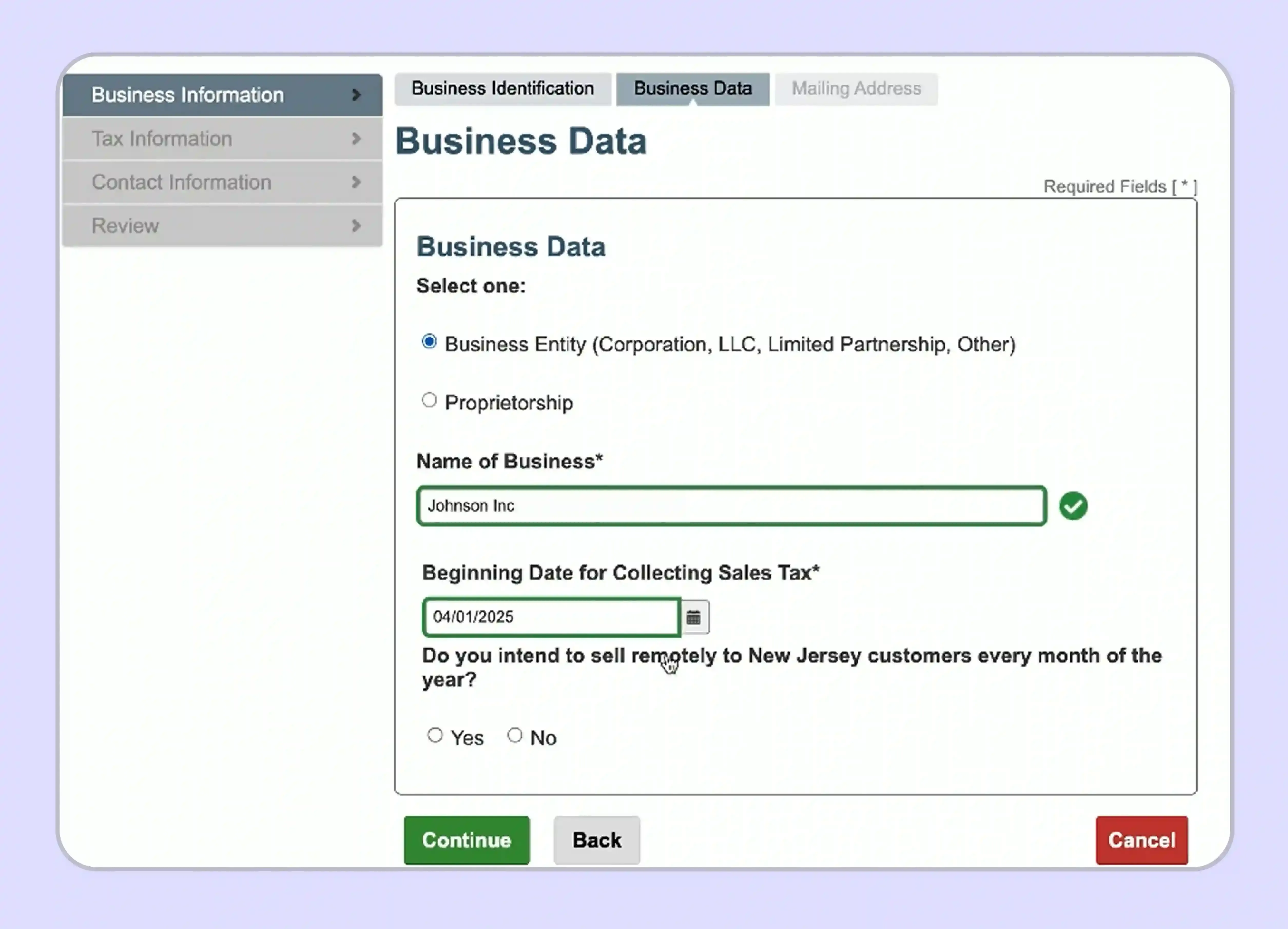Image resolution: width=1288 pixels, height=929 pixels.
Task: Expand Business Information chevron arrow
Action: [x=356, y=95]
